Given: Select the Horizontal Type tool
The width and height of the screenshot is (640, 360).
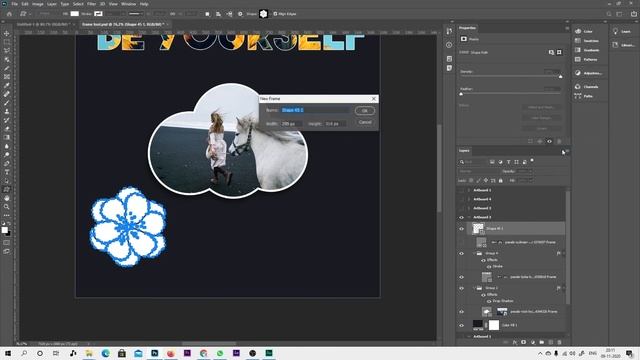Looking at the screenshot, I should [7, 172].
